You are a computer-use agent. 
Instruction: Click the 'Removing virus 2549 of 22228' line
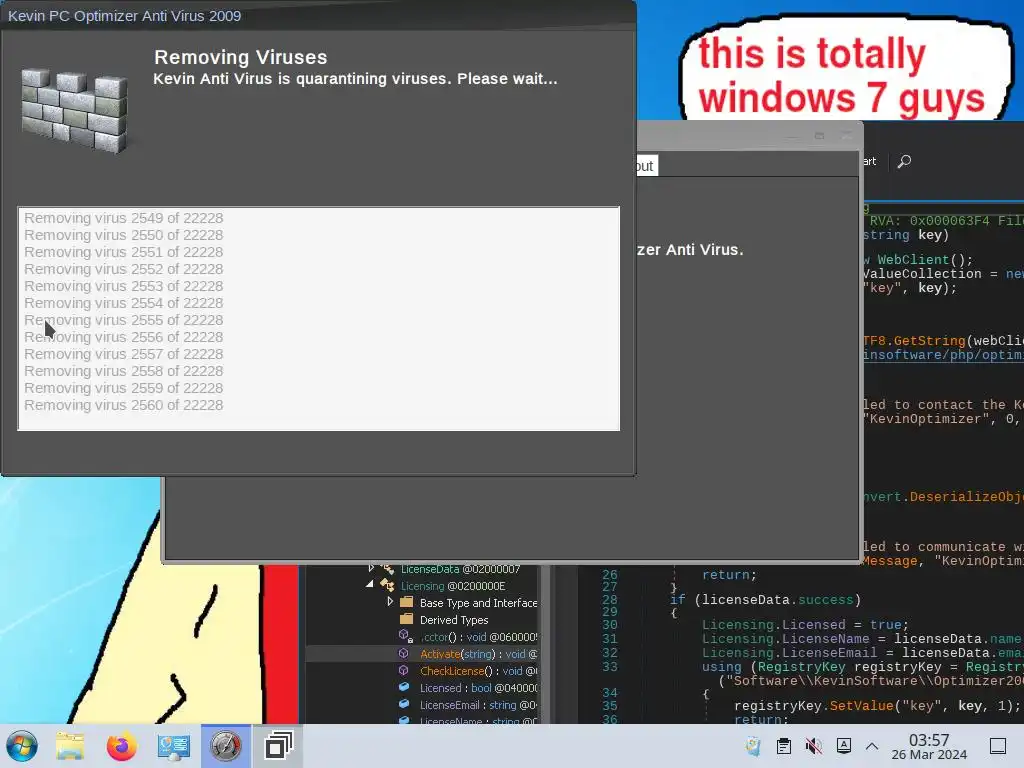123,218
